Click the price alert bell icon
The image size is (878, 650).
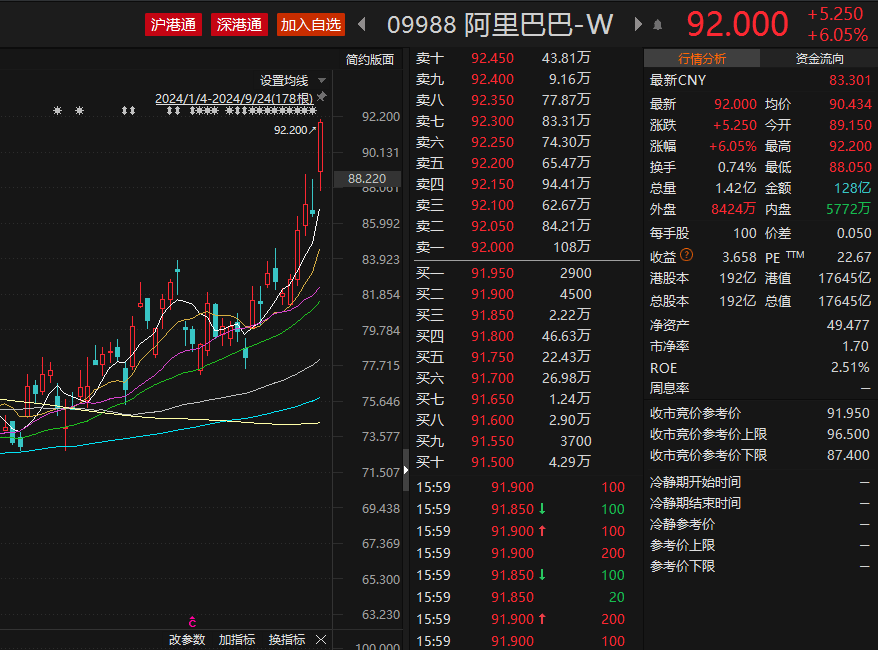[x=657, y=24]
